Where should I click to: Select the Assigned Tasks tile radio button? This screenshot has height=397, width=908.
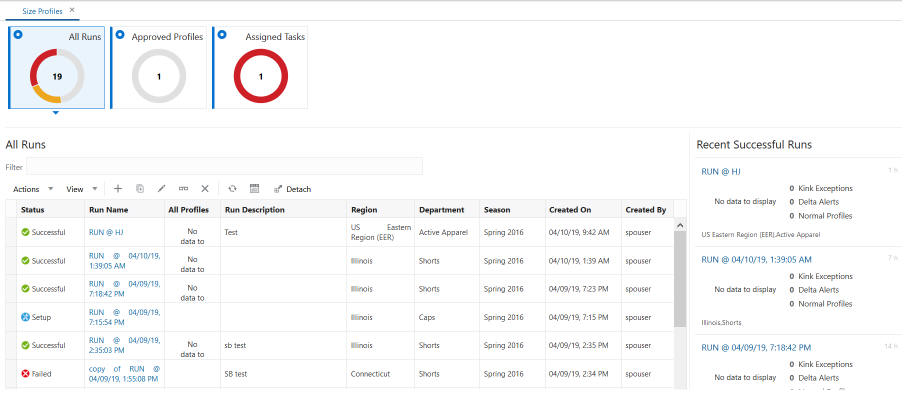coord(222,35)
